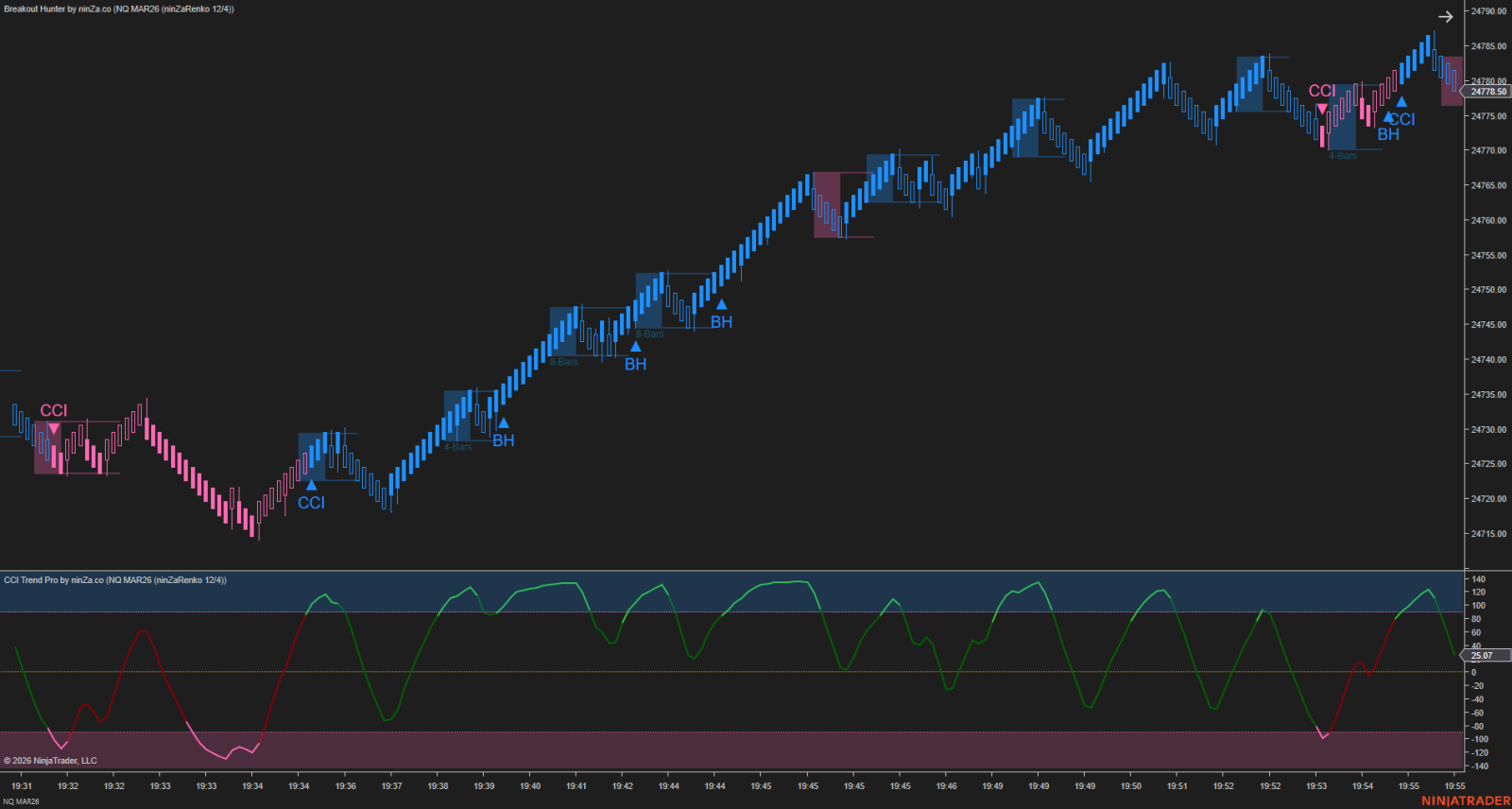The width and height of the screenshot is (1512, 809).
Task: Click the 24765.00 price axis label
Action: pyautogui.click(x=1488, y=185)
